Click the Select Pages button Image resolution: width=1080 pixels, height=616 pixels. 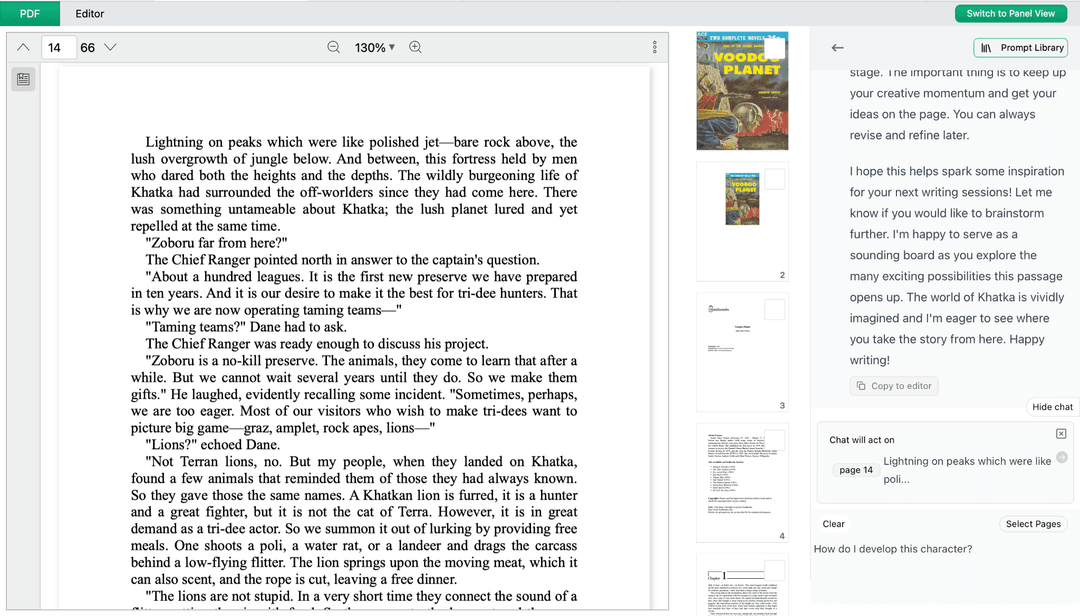point(1033,524)
